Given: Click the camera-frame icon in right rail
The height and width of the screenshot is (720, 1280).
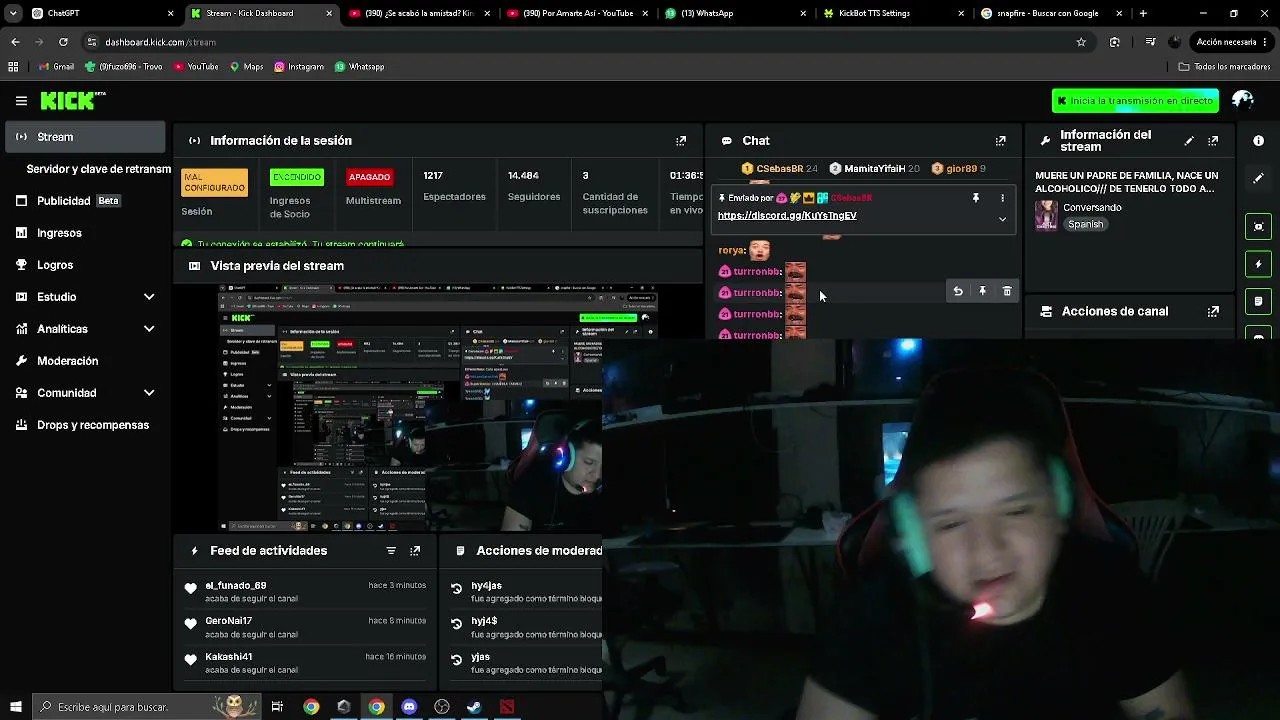Looking at the screenshot, I should click(1258, 227).
